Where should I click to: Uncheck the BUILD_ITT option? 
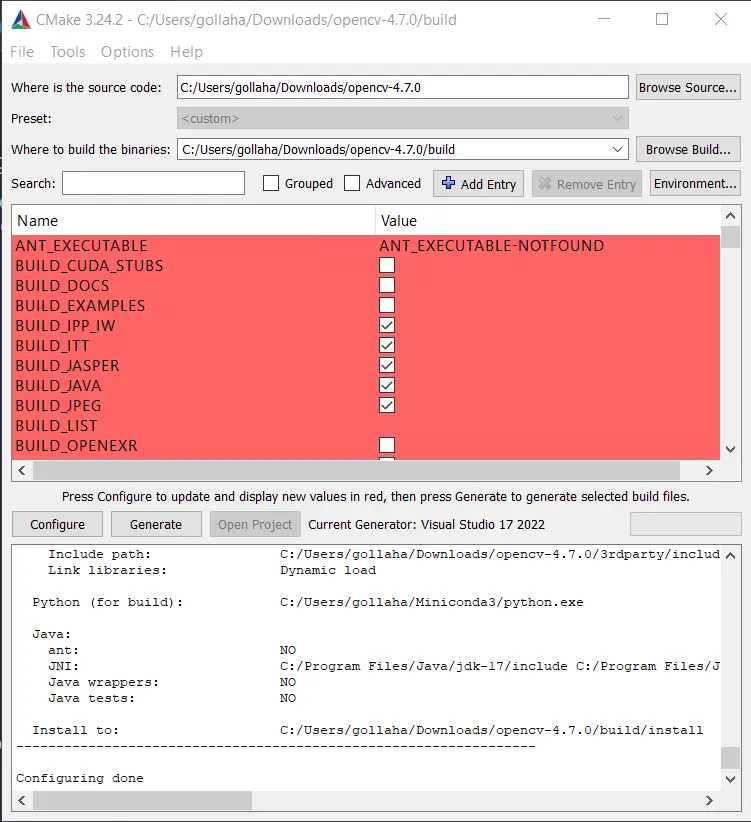click(387, 345)
